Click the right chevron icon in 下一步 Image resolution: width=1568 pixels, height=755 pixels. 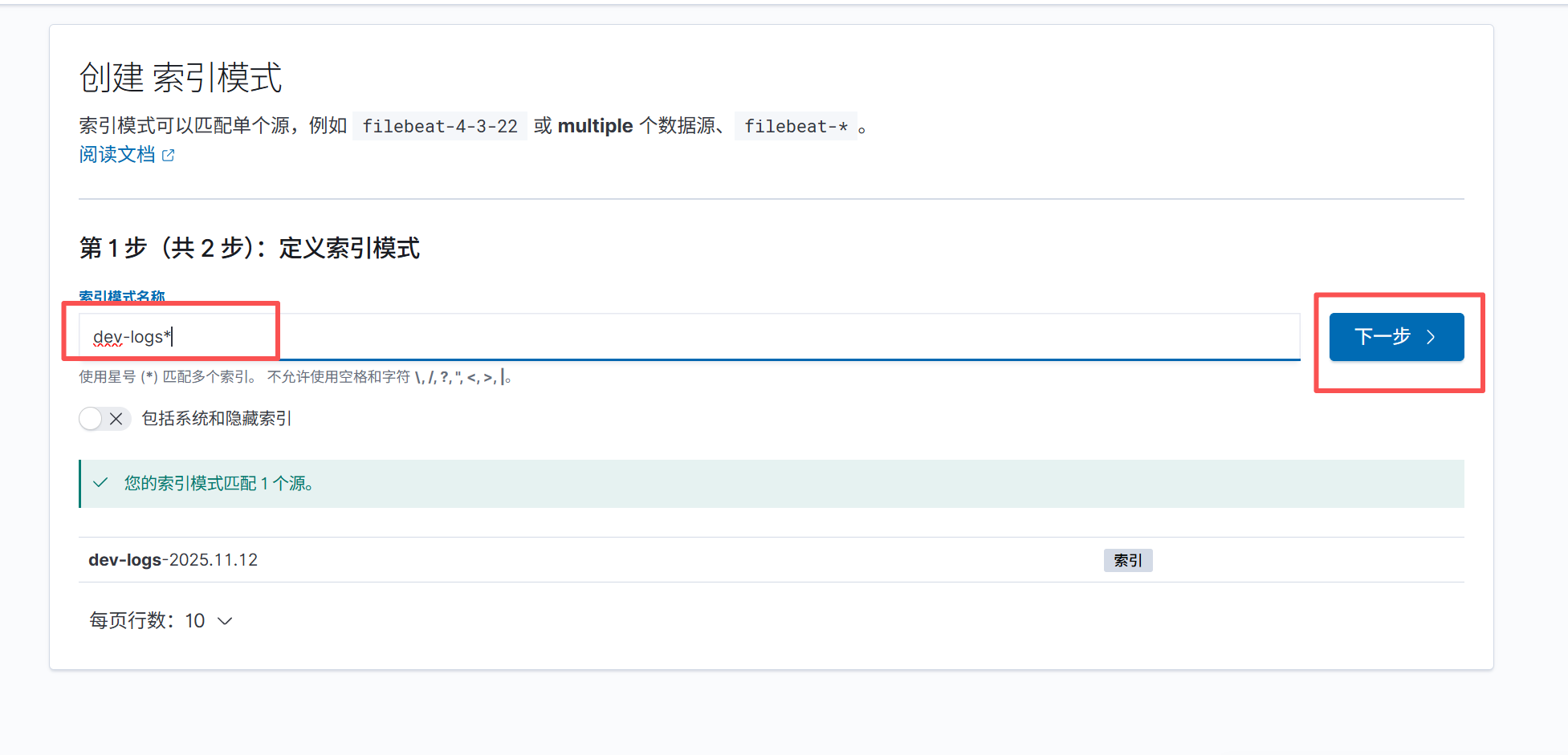1431,337
